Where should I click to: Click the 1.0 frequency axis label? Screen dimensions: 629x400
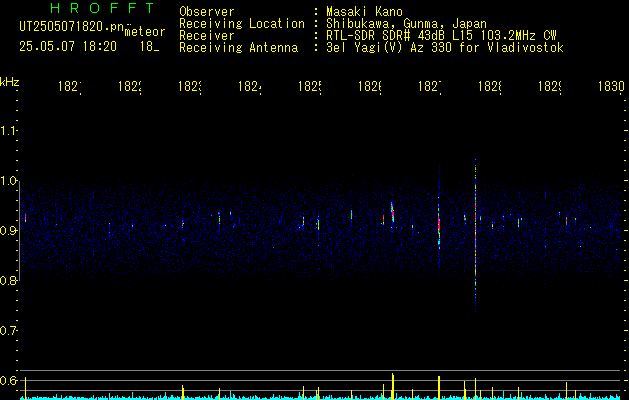pyautogui.click(x=8, y=181)
